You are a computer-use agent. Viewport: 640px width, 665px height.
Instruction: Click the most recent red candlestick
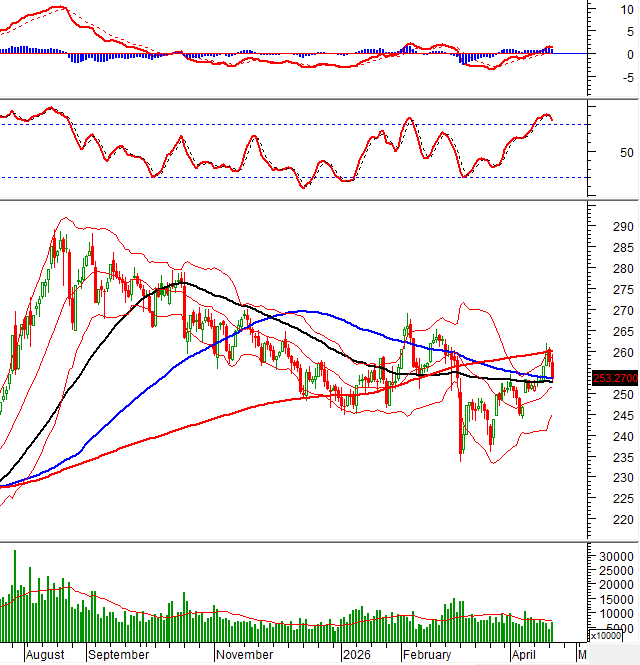[551, 366]
